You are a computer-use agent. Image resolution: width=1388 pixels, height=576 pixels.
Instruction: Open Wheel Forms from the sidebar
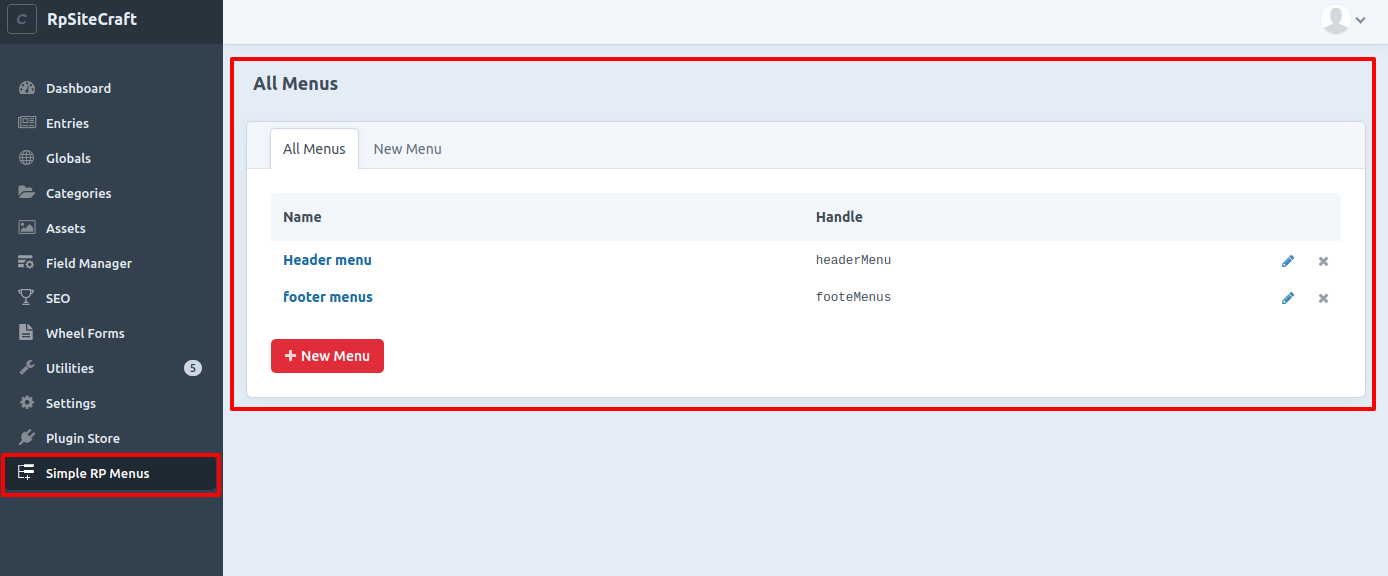(x=85, y=333)
